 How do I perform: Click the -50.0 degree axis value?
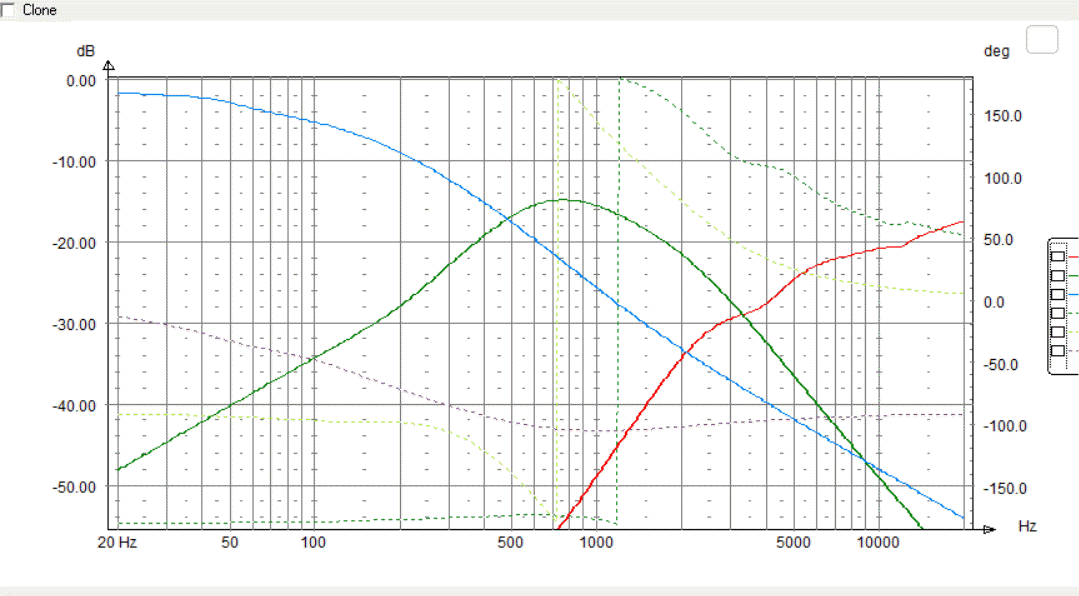pos(1001,365)
